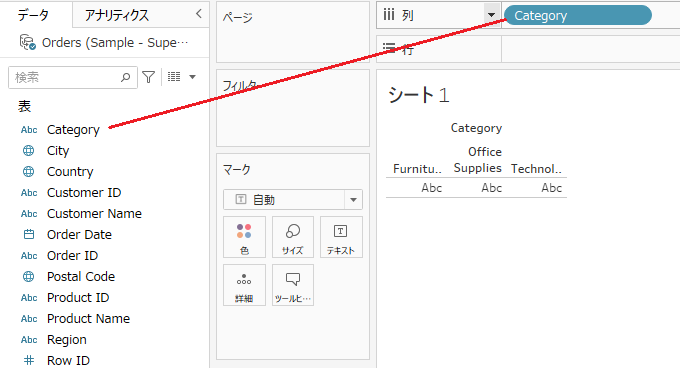Screen dimensions: 687x368
Task: Open dropdown arrow on the columns shelf
Action: point(492,15)
